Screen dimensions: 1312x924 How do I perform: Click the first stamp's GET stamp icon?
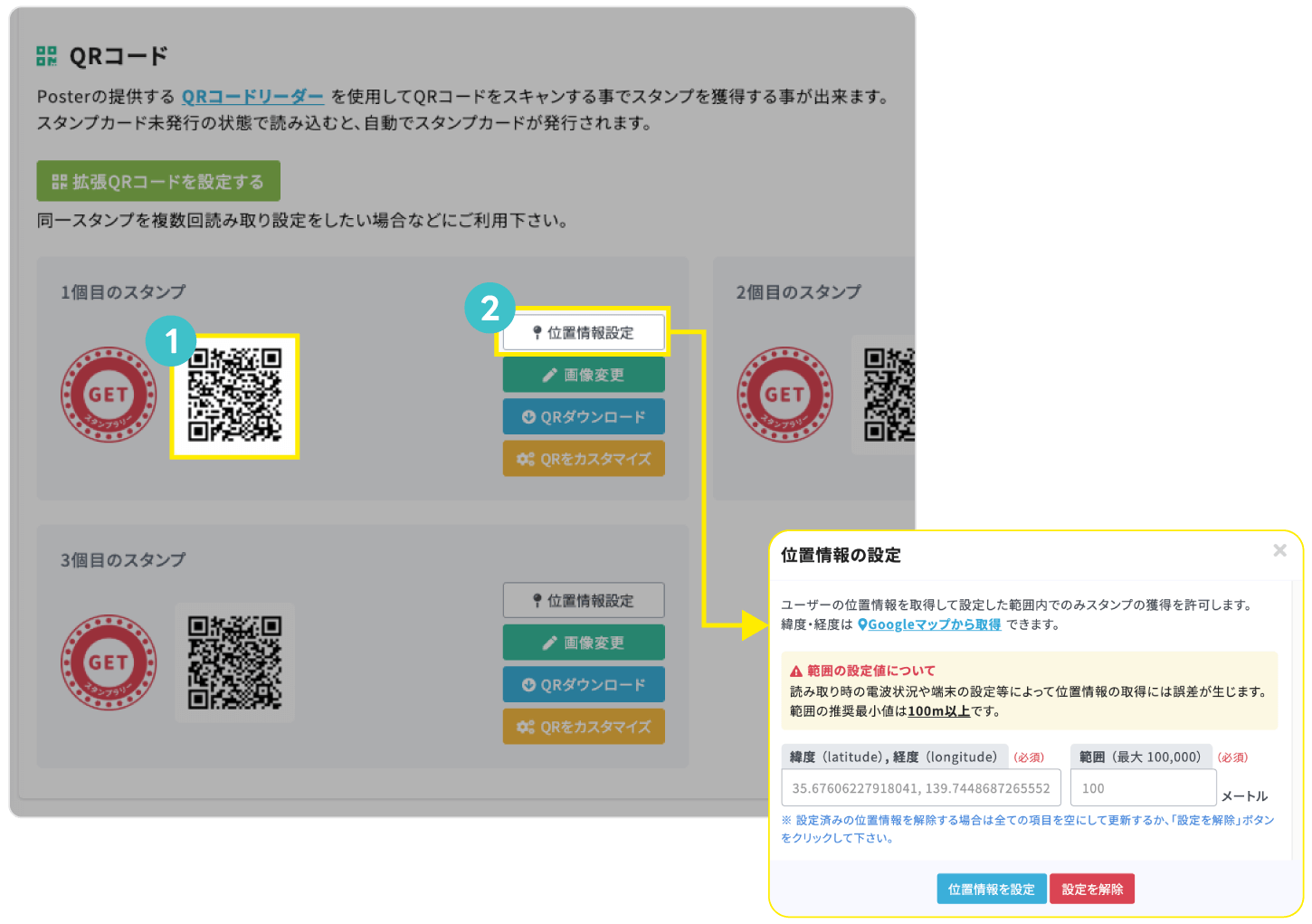(x=109, y=395)
